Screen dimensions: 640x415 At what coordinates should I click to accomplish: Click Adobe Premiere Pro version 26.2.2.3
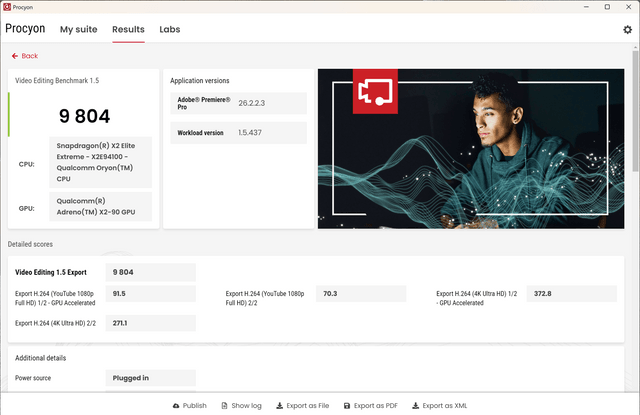coord(251,103)
